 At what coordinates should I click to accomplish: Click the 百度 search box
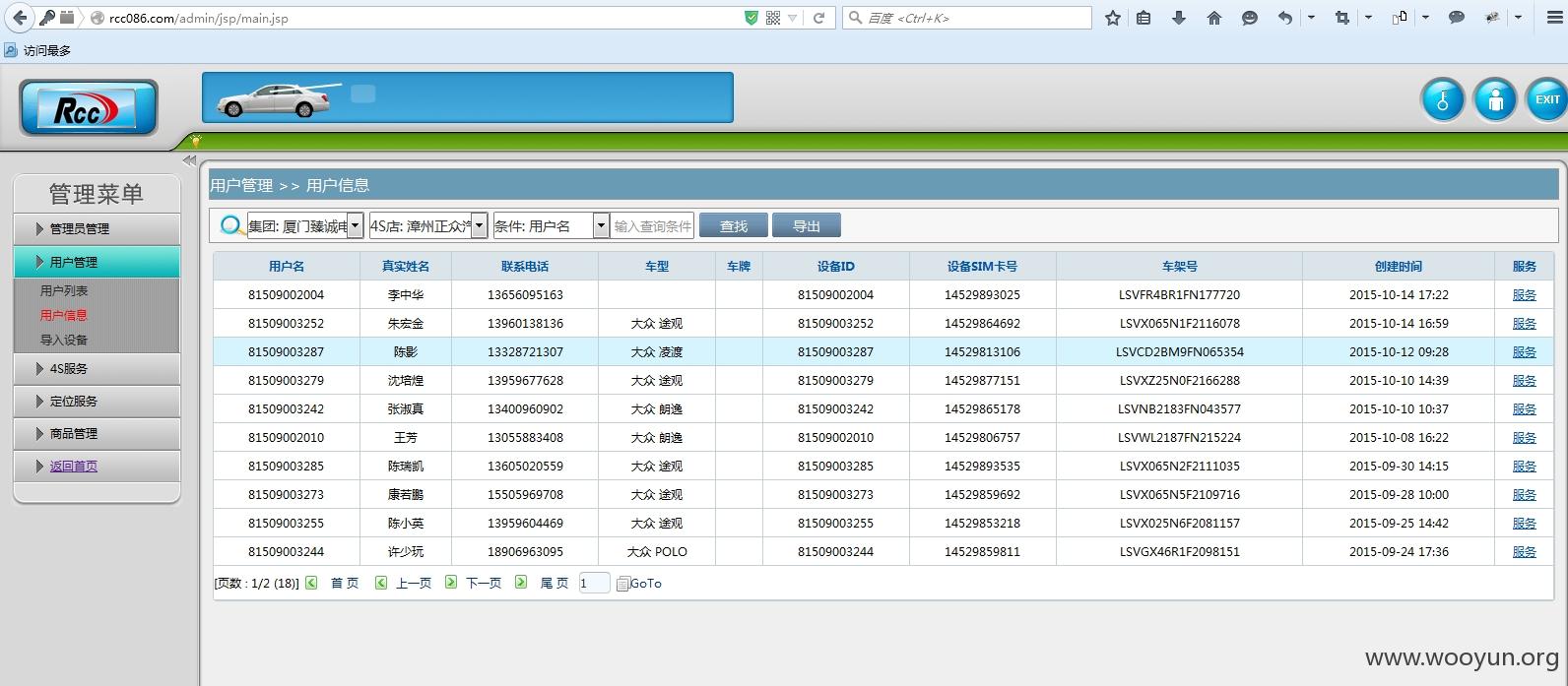967,18
